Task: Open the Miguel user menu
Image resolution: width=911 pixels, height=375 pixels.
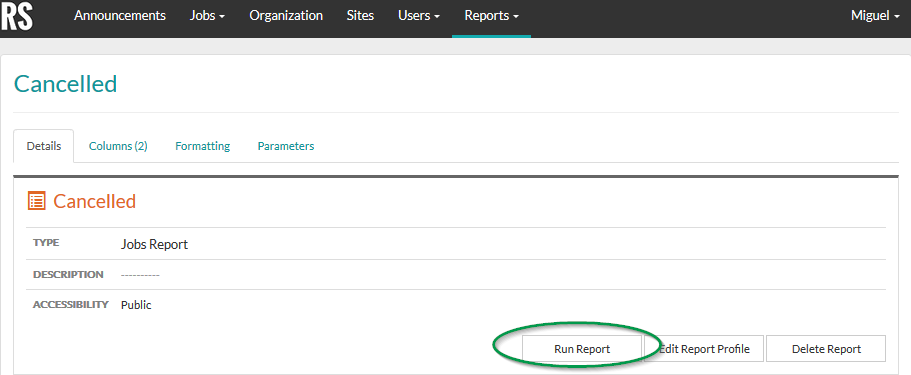Action: (876, 16)
